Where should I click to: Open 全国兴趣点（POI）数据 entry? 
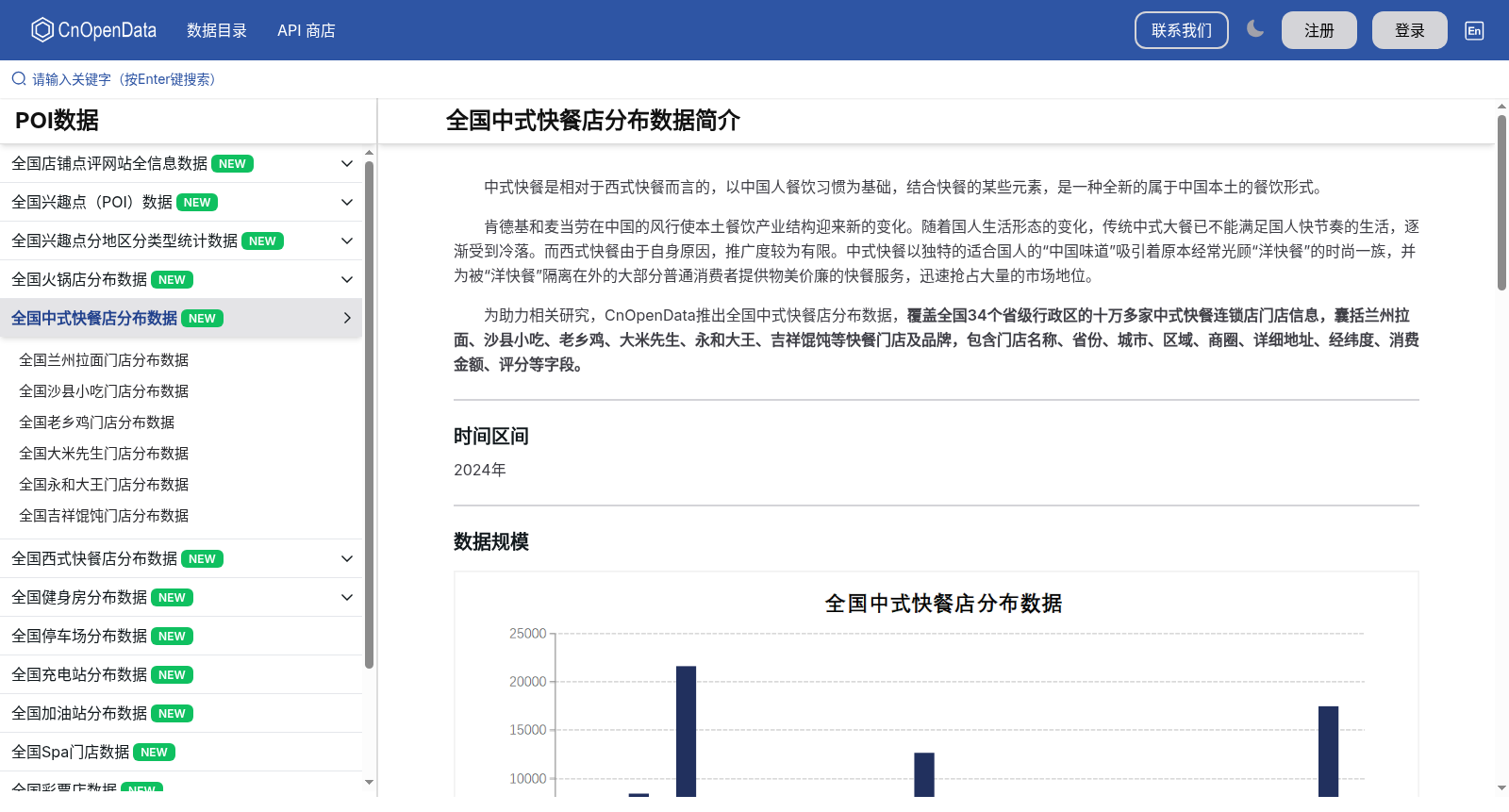point(91,203)
